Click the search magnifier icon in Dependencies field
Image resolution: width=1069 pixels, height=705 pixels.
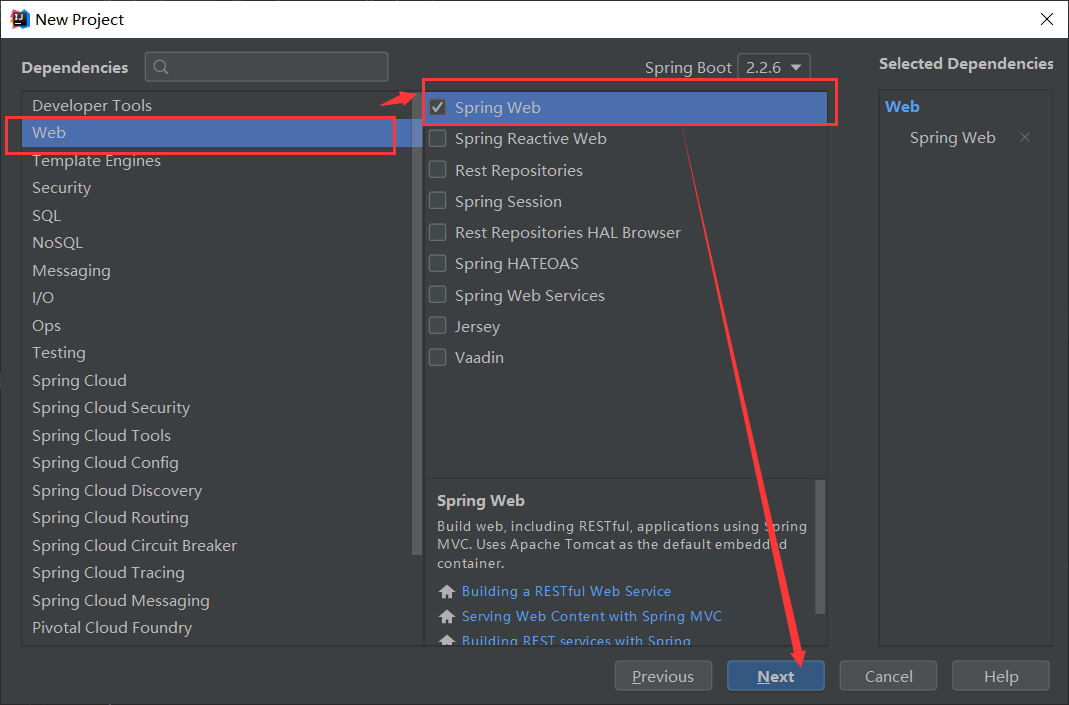[x=161, y=66]
